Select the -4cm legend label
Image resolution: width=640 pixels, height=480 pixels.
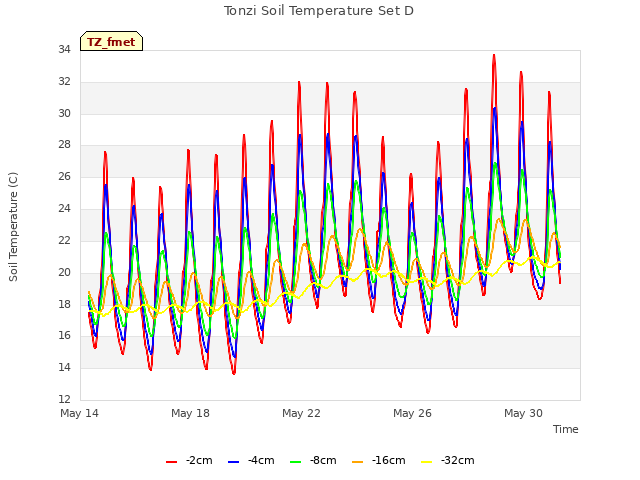click(261, 460)
